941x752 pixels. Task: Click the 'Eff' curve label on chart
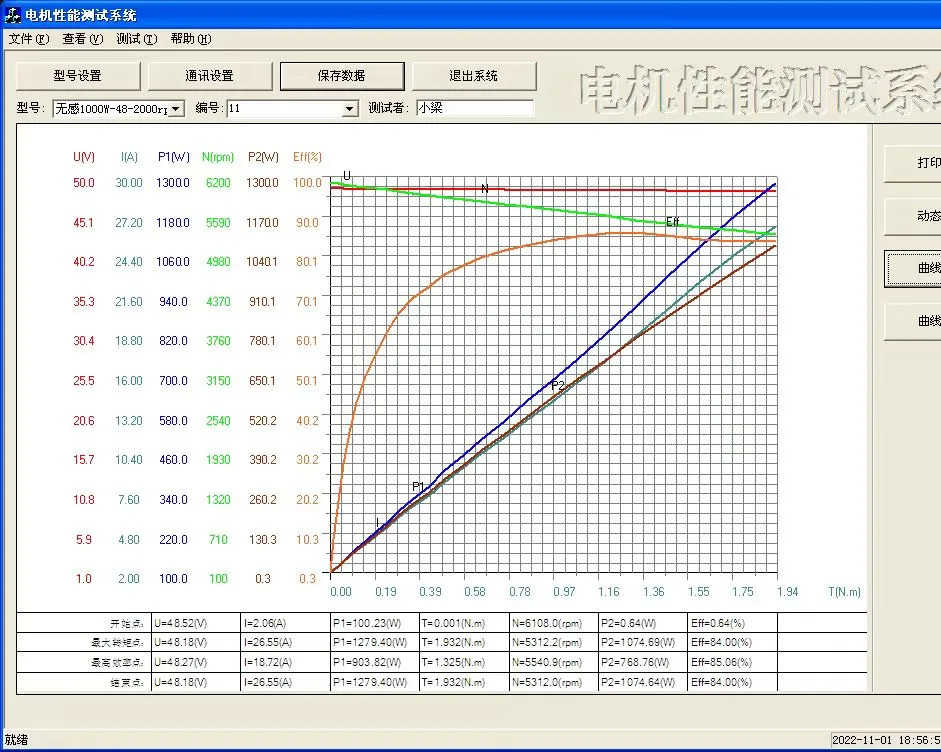click(x=673, y=221)
